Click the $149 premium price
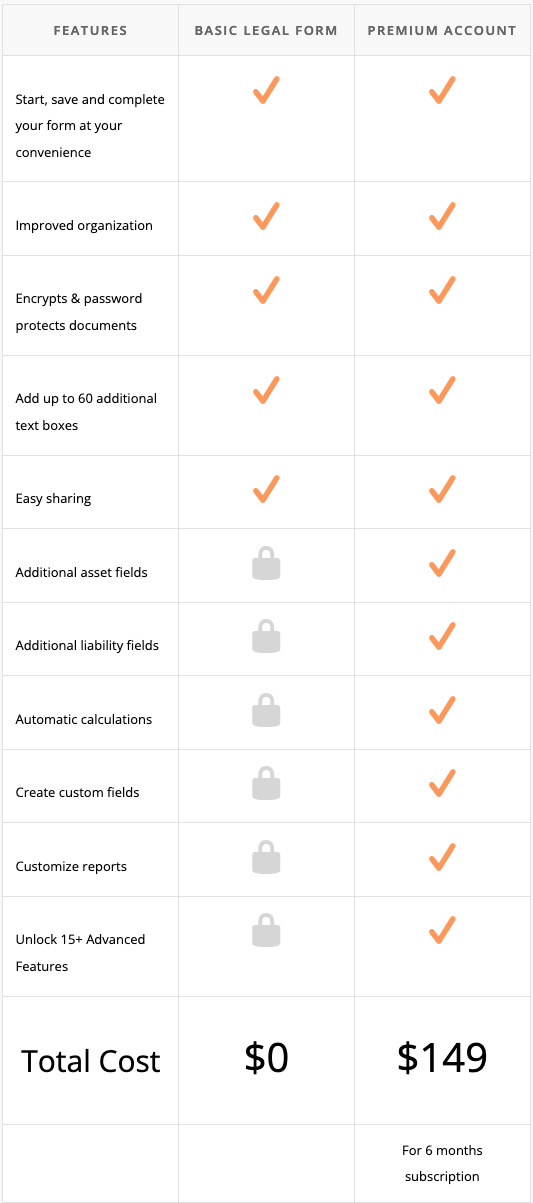Viewport: 533px width, 1203px height. coord(442,1058)
